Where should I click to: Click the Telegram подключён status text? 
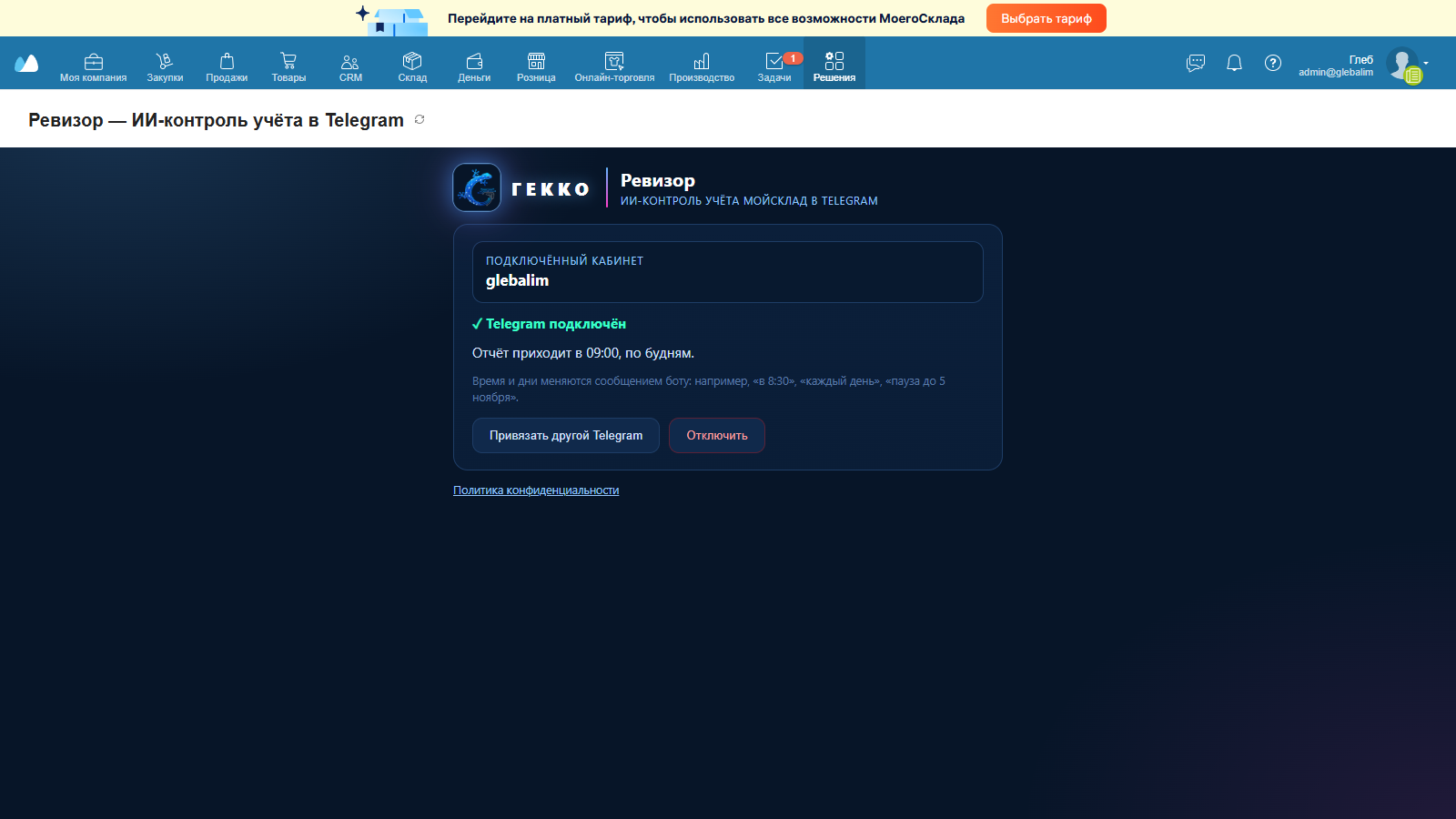coord(549,324)
